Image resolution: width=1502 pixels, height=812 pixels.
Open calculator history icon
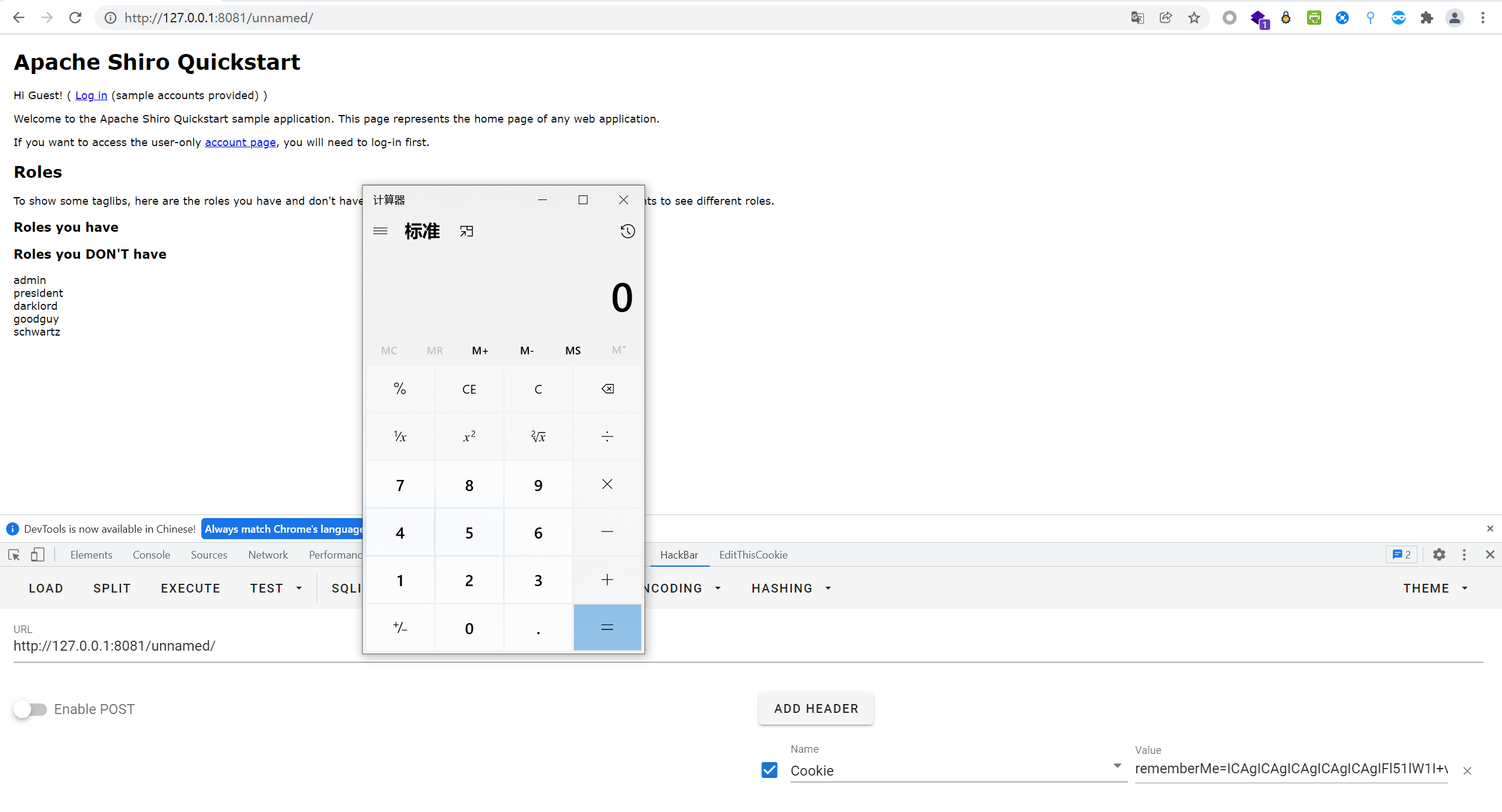coord(627,231)
